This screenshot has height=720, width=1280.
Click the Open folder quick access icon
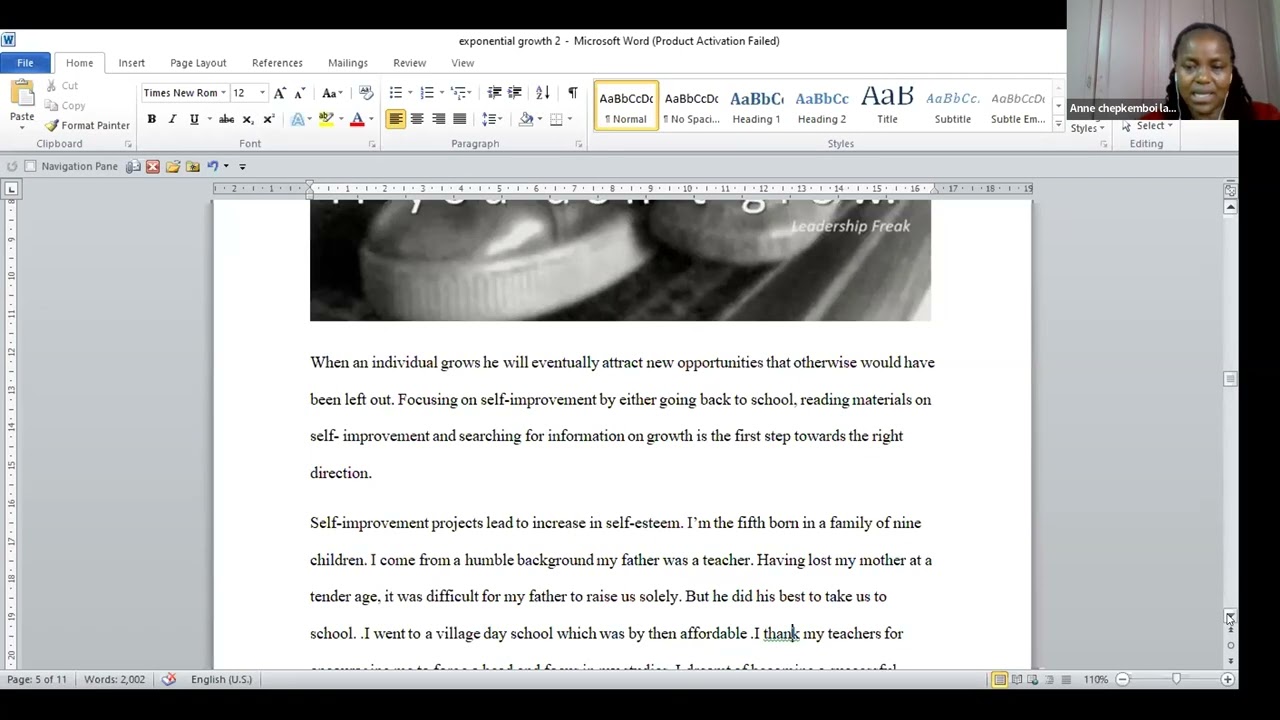173,166
